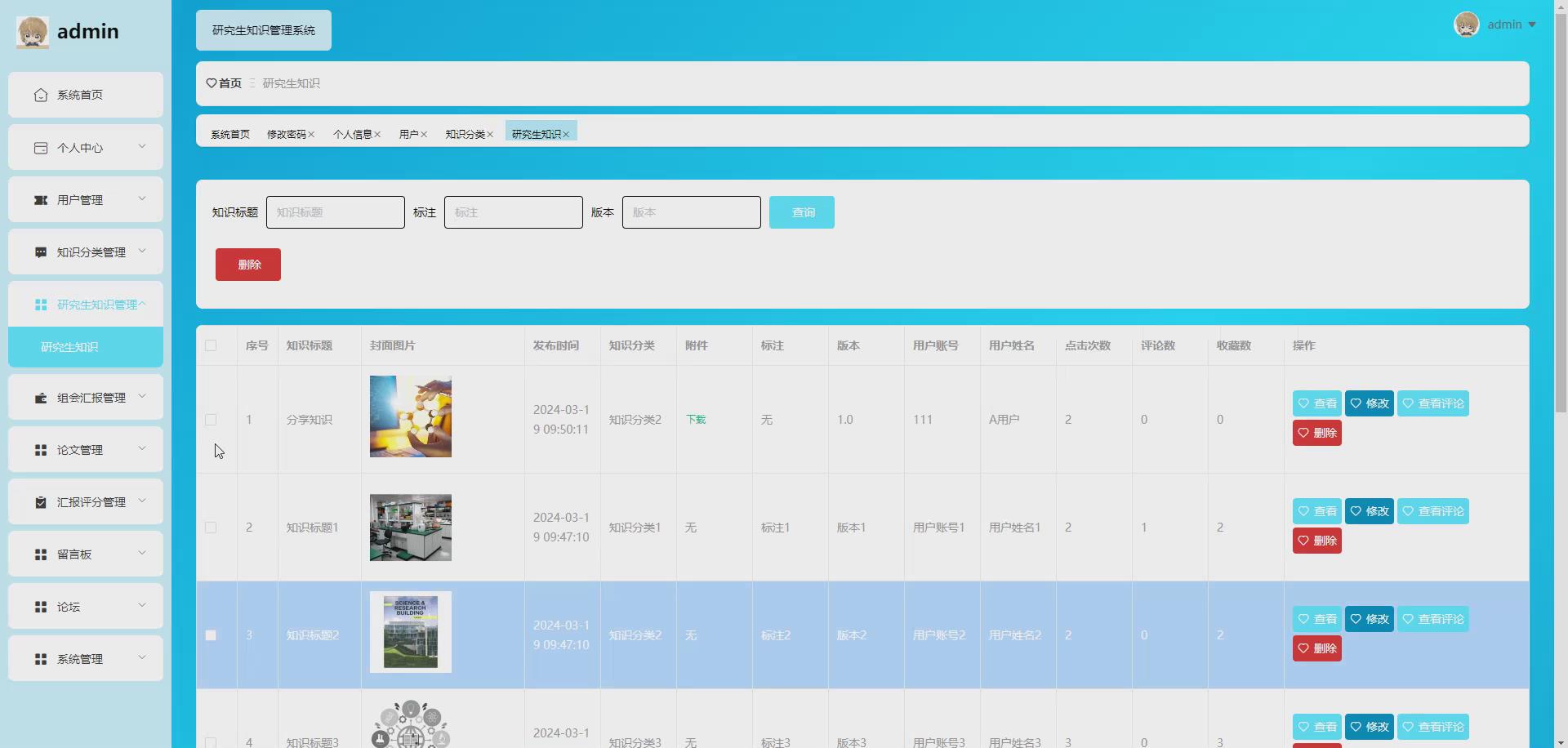The width and height of the screenshot is (1568, 748).
Task: Click 查看 for the 知识标题3 row
Action: click(x=1317, y=727)
